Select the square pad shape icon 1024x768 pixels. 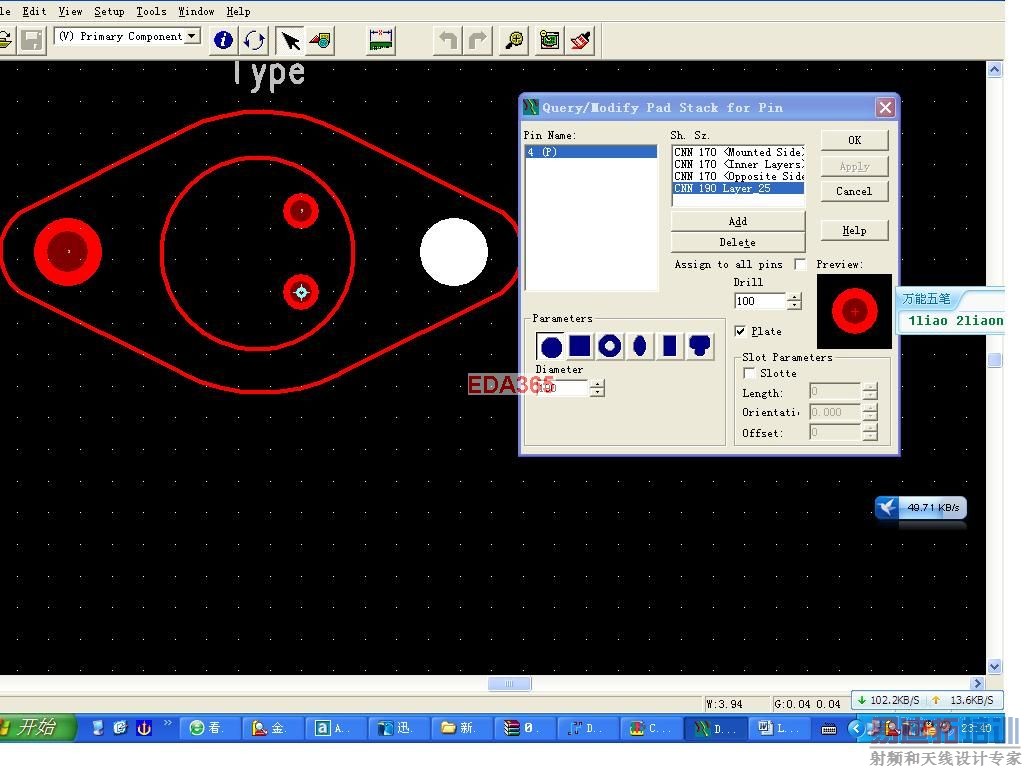580,346
